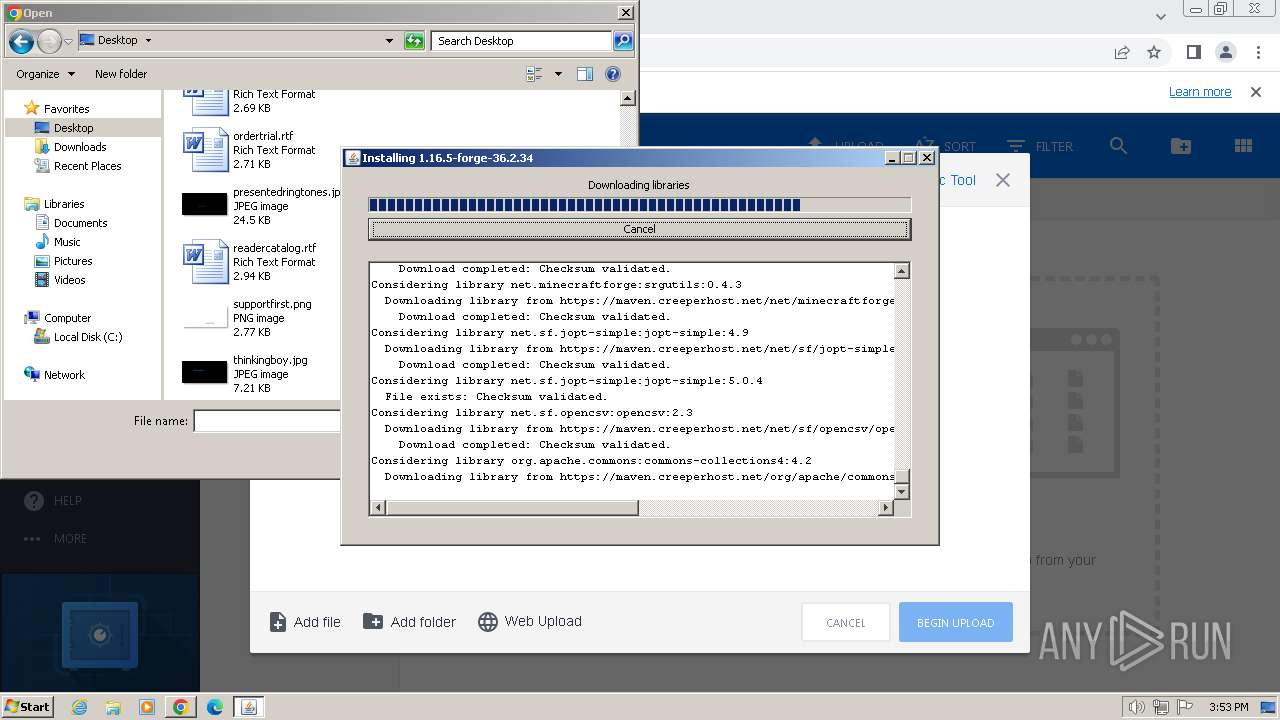Screen dimensions: 1280x720
Task: Click the Search Desktop field
Action: click(x=523, y=41)
